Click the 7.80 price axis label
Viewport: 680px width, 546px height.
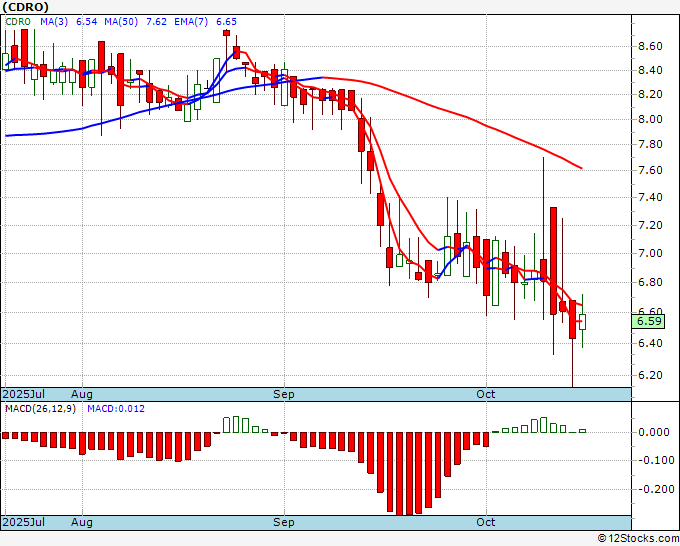point(650,144)
